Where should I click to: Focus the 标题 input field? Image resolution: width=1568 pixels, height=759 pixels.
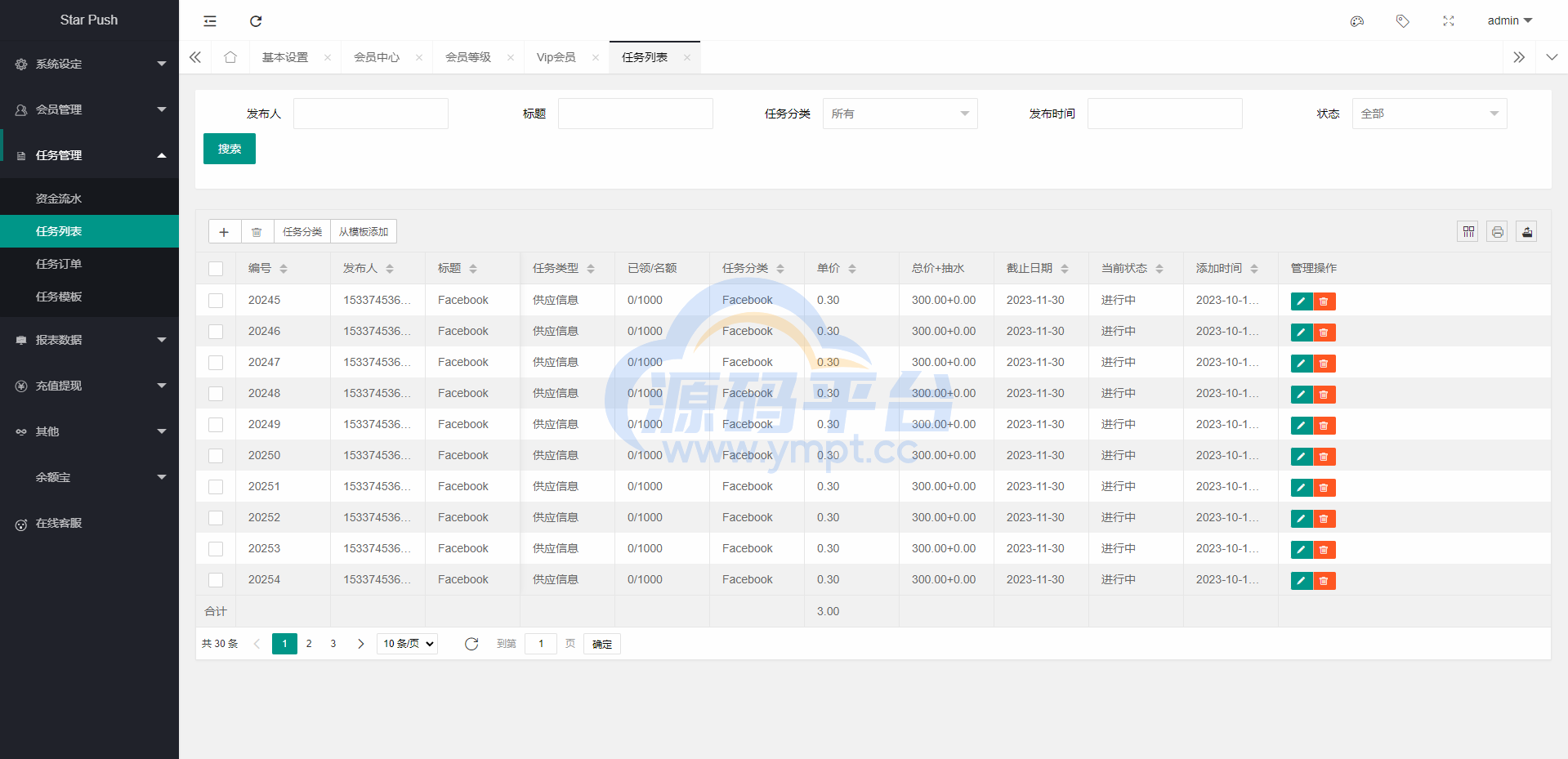(x=636, y=114)
